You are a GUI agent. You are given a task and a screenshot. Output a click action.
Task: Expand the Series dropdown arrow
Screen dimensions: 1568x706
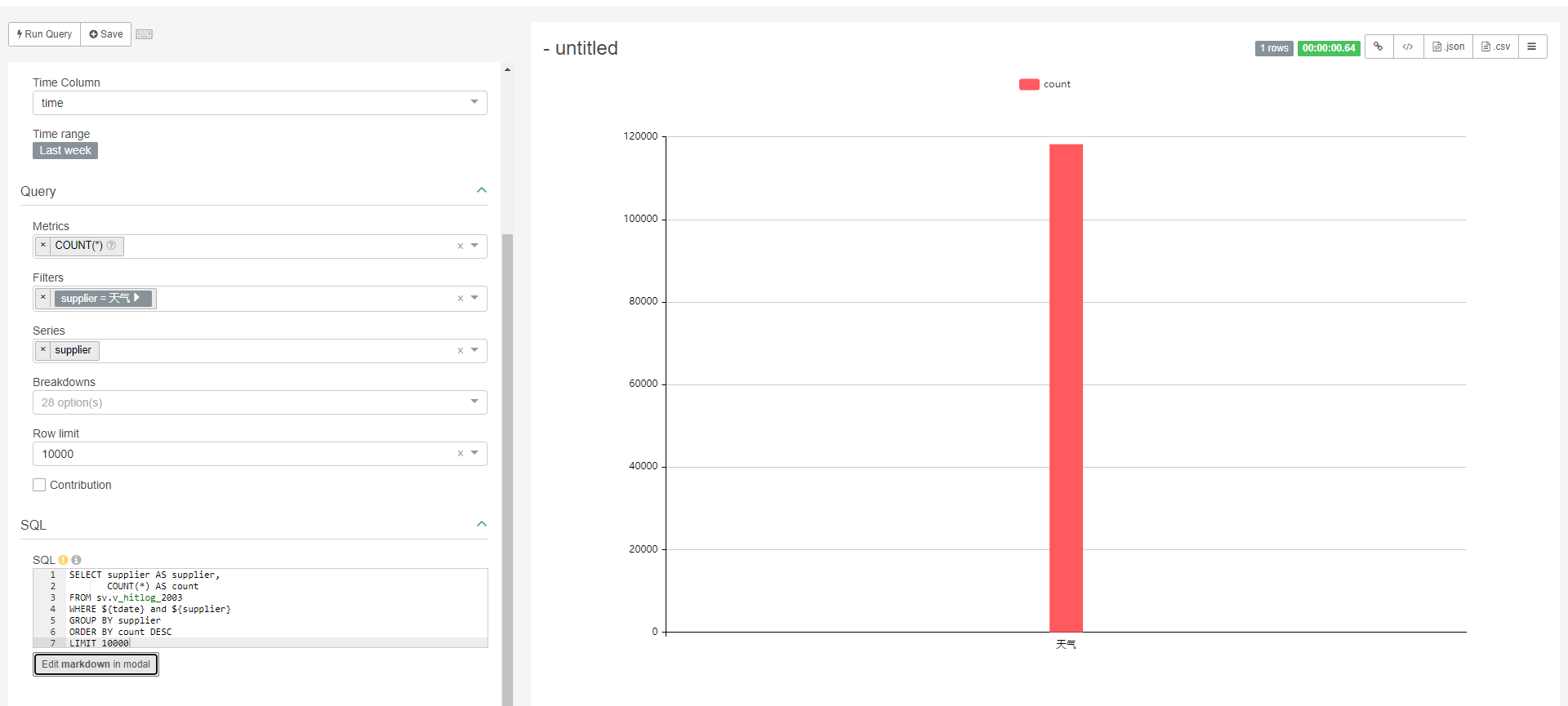pos(474,350)
